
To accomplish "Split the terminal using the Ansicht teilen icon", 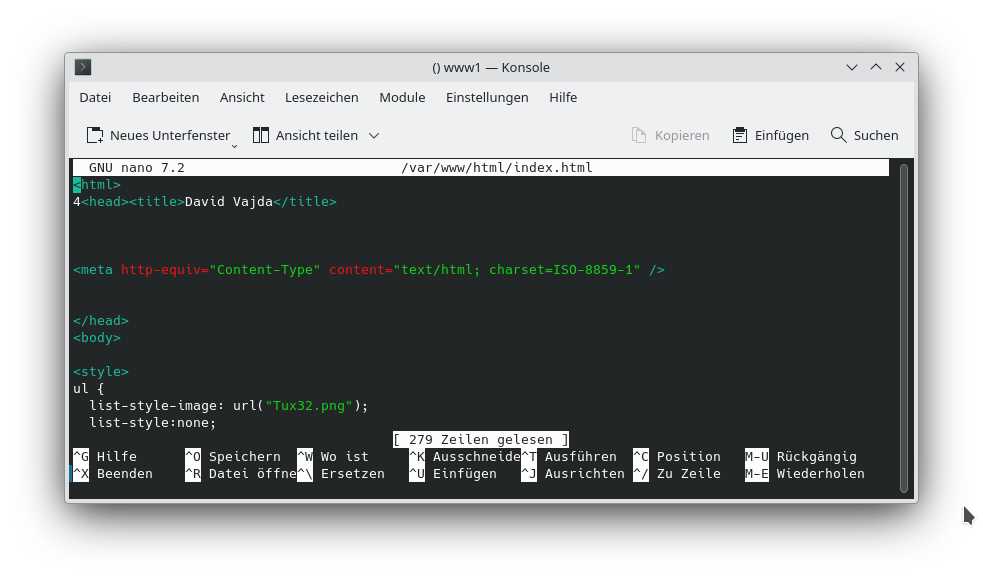I will coord(260,134).
